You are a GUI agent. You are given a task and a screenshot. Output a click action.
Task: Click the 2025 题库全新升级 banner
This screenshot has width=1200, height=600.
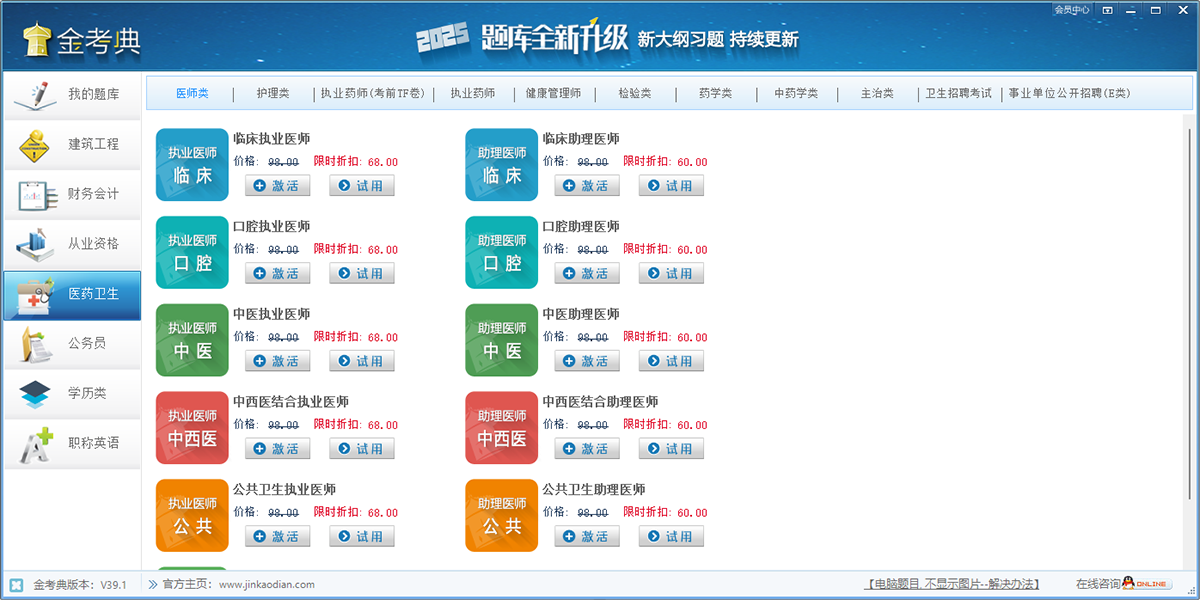coord(606,39)
